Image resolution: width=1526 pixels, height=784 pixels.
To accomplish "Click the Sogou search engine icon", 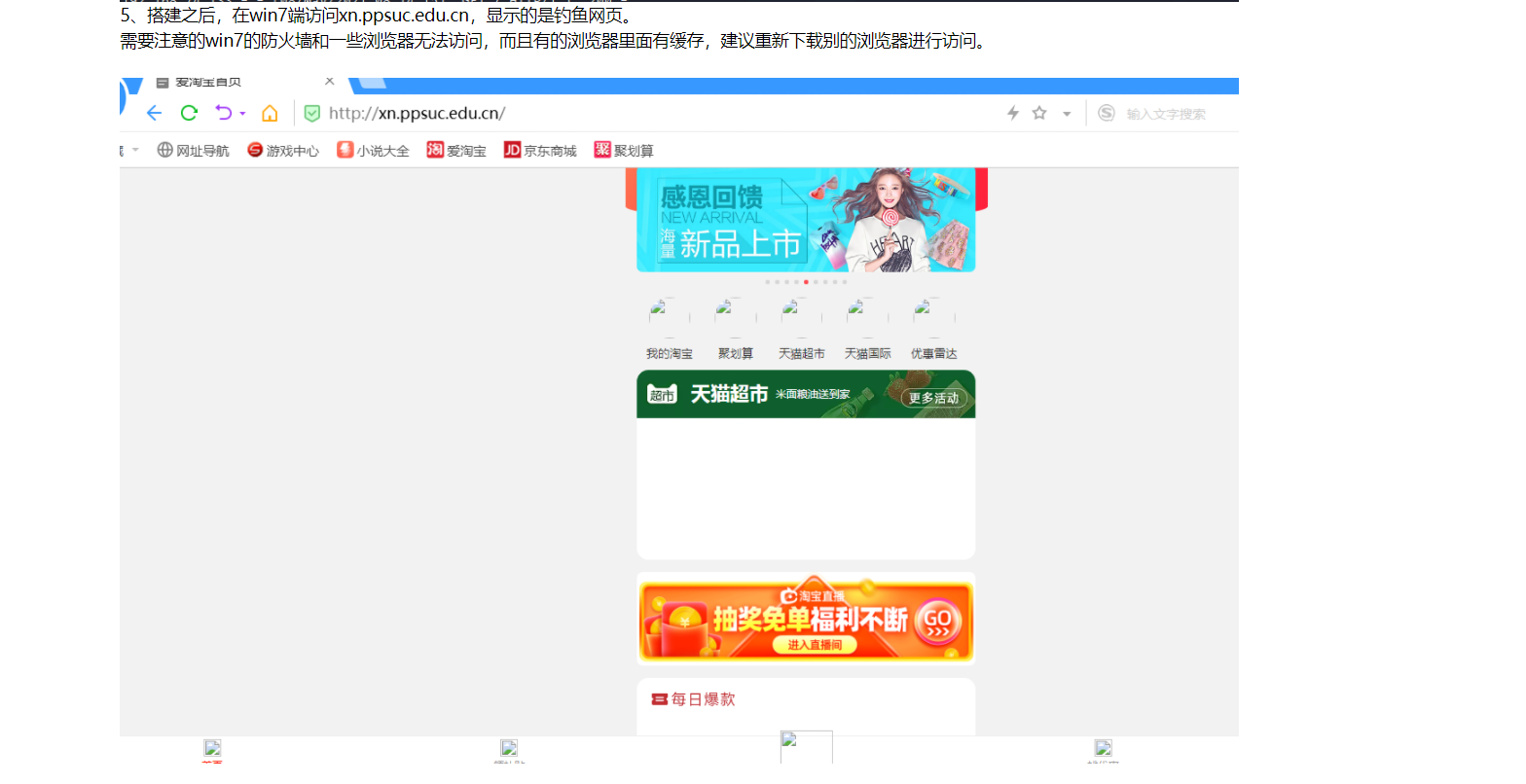I will tap(1107, 113).
